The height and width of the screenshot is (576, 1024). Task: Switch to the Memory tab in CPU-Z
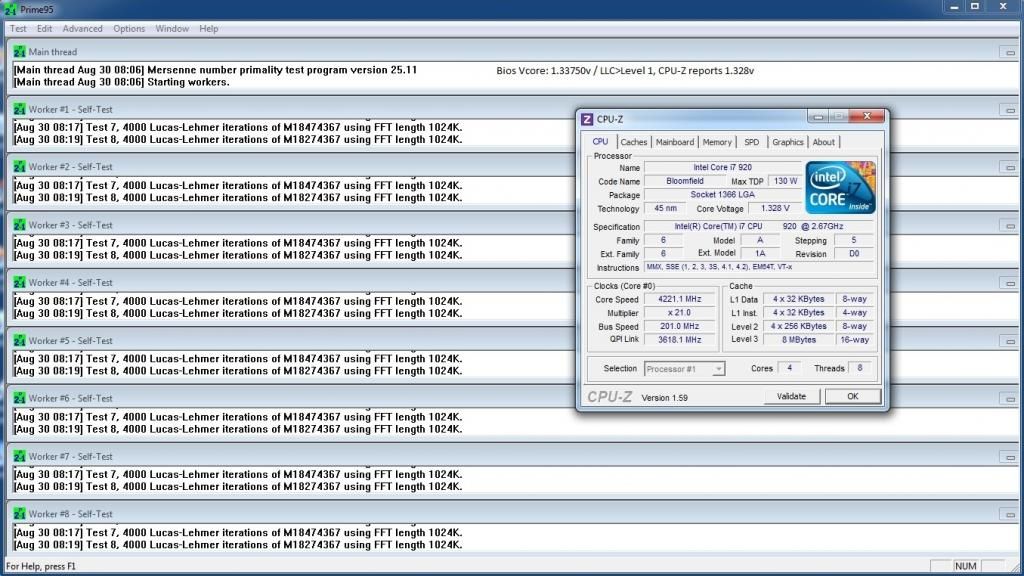click(717, 142)
